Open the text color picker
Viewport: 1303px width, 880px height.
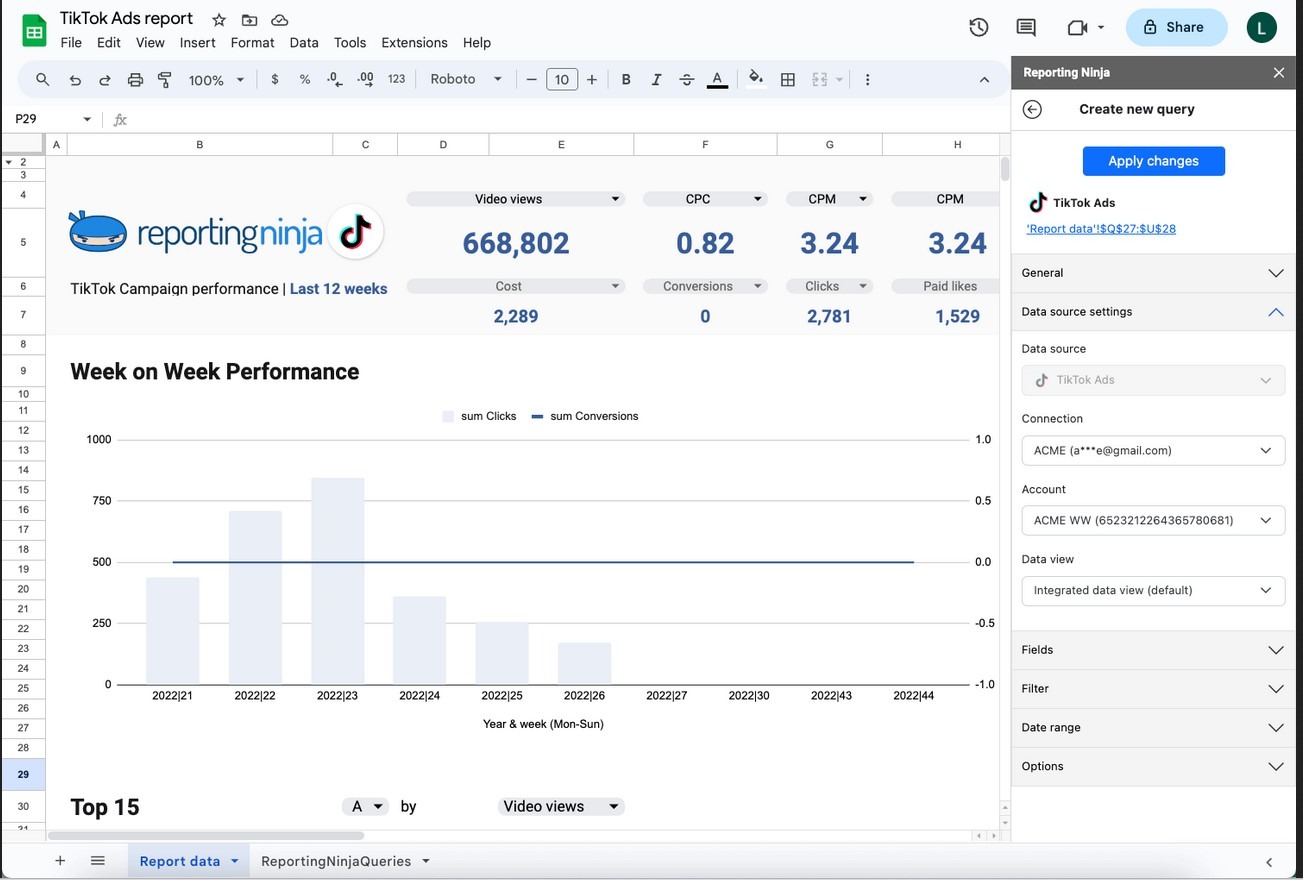pos(717,80)
